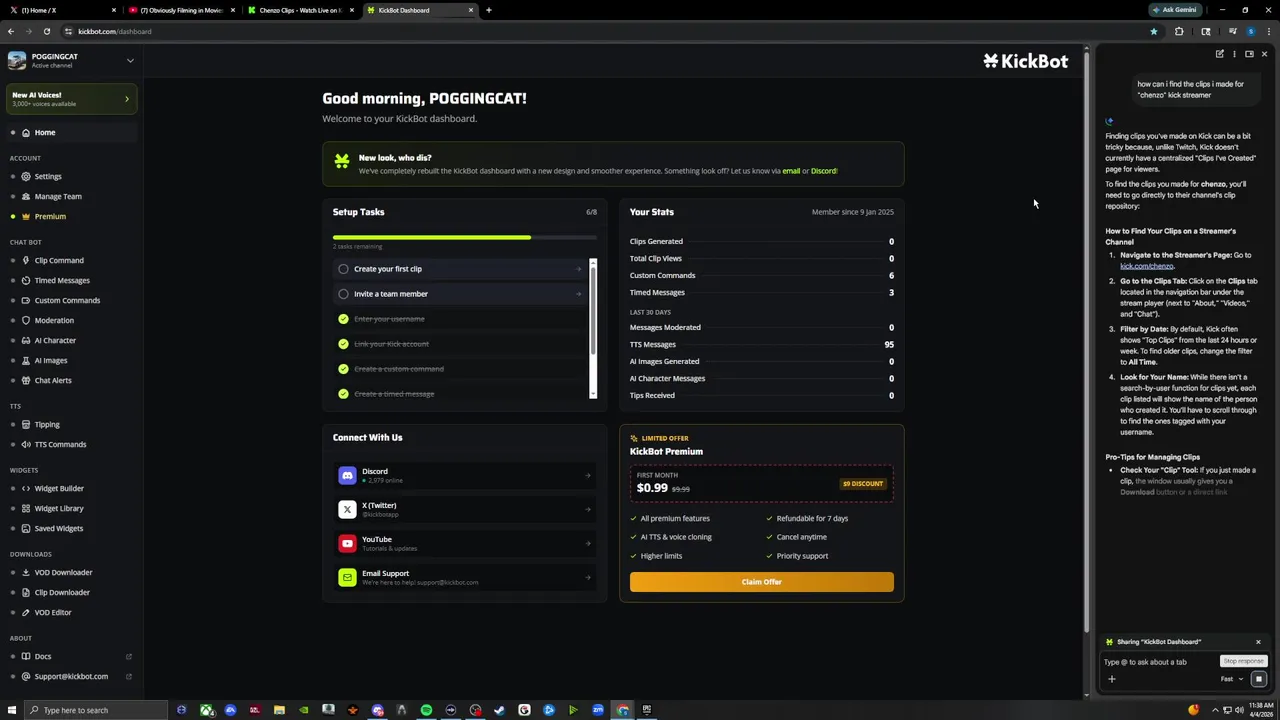Click the Tipping icon
This screenshot has width=1280, height=720.
pyautogui.click(x=26, y=424)
